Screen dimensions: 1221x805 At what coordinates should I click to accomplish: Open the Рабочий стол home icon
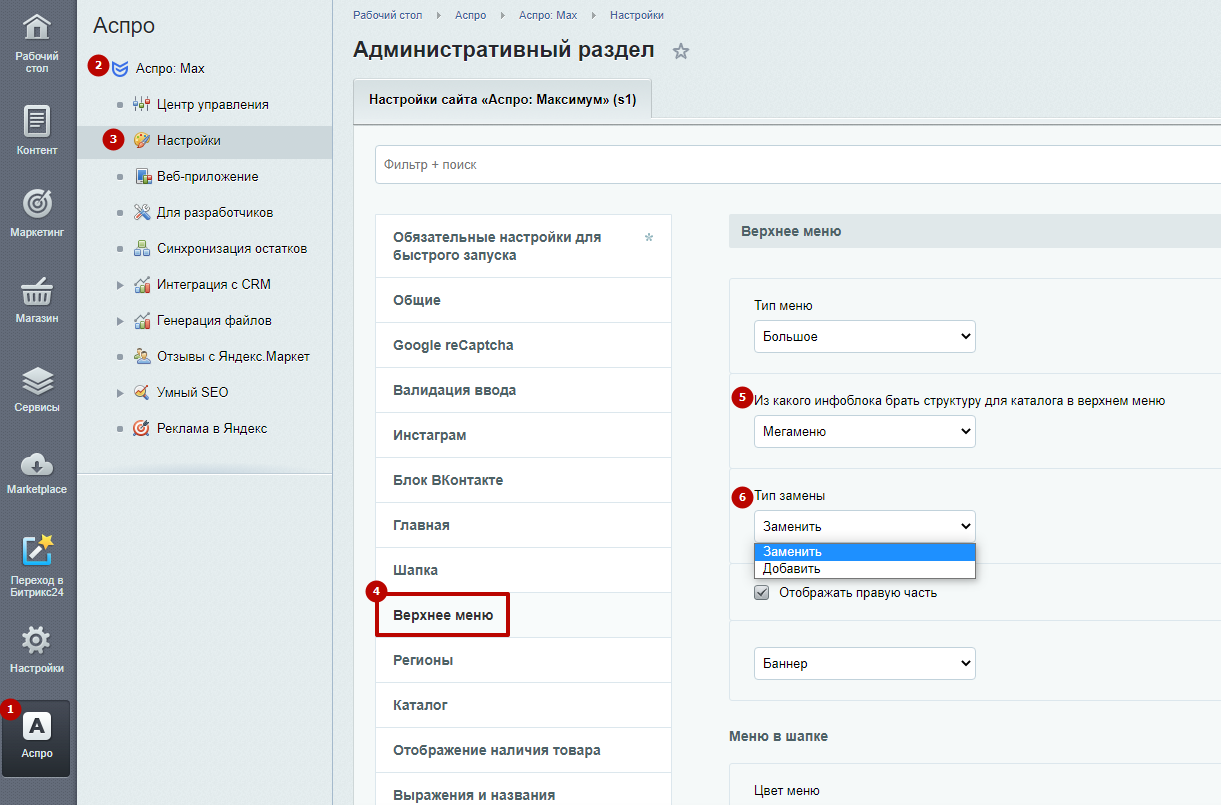point(37,28)
